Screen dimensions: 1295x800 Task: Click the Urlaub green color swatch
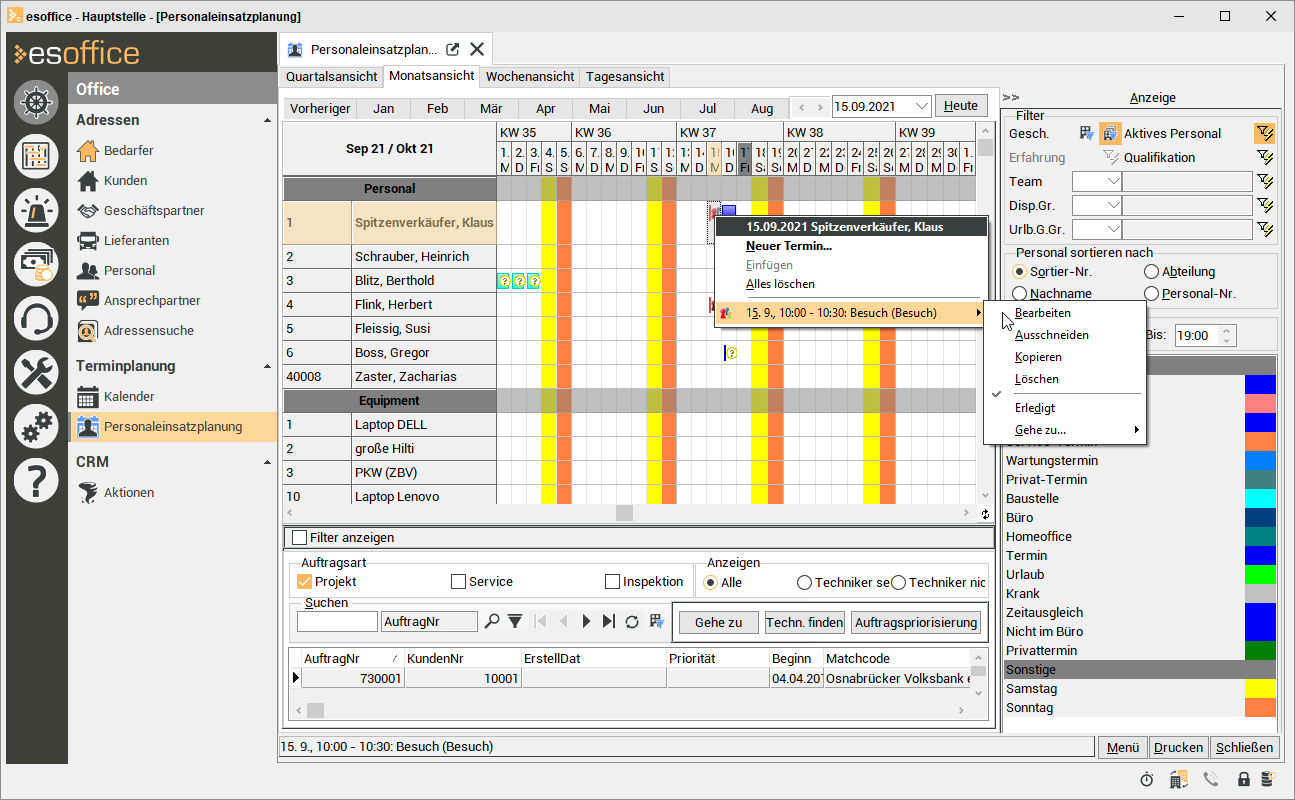(1260, 575)
